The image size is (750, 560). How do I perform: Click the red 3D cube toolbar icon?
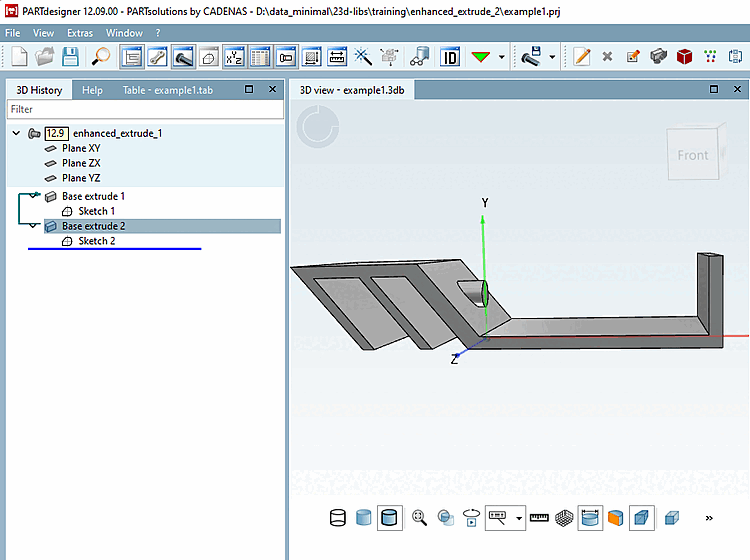[684, 57]
